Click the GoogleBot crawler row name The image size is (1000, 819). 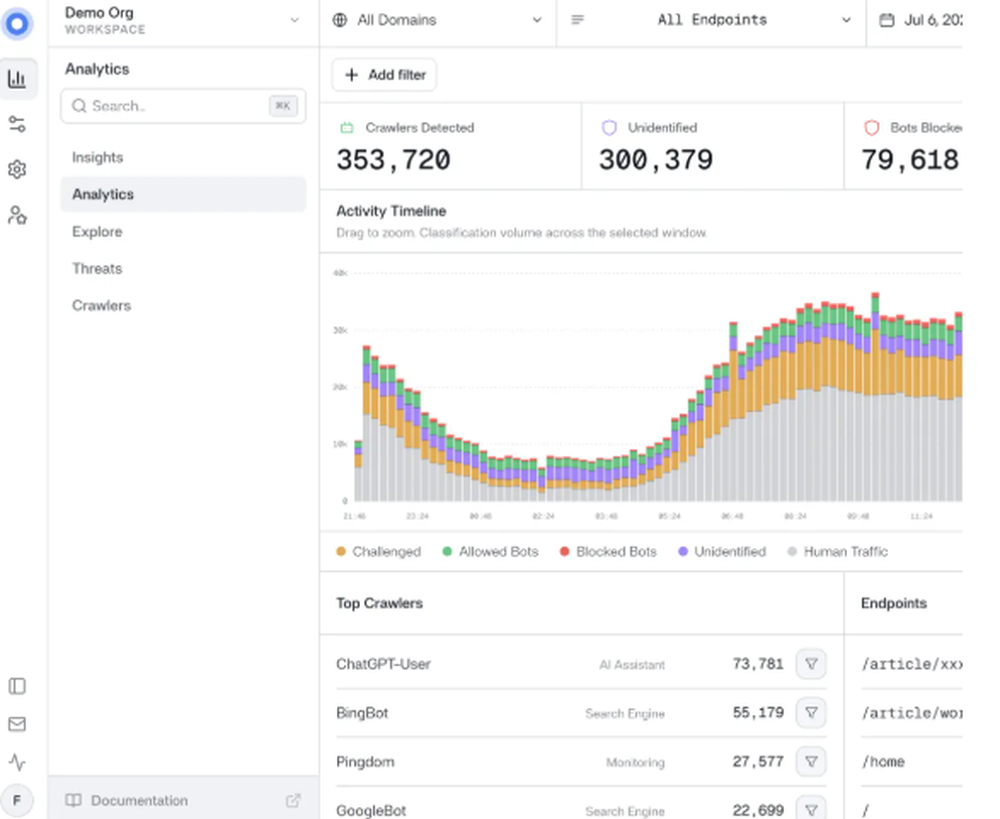point(371,810)
